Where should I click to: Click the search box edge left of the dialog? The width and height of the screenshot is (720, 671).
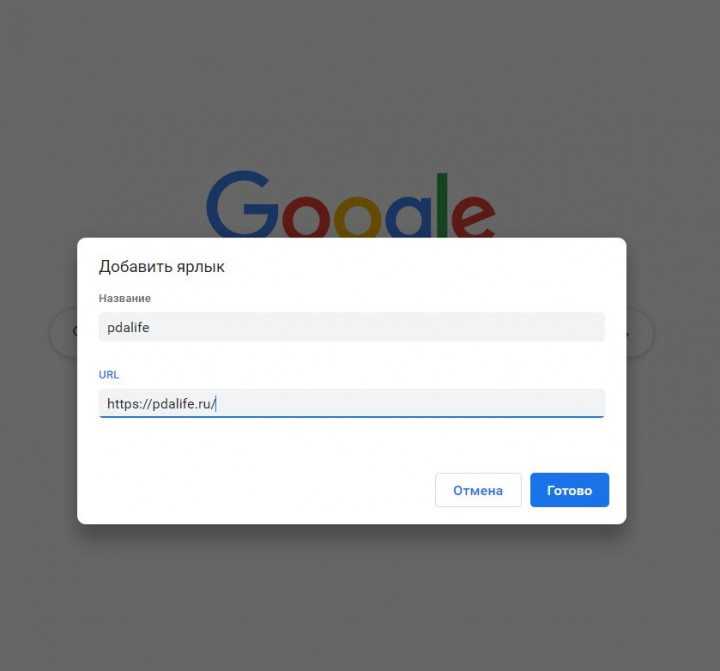[63, 333]
